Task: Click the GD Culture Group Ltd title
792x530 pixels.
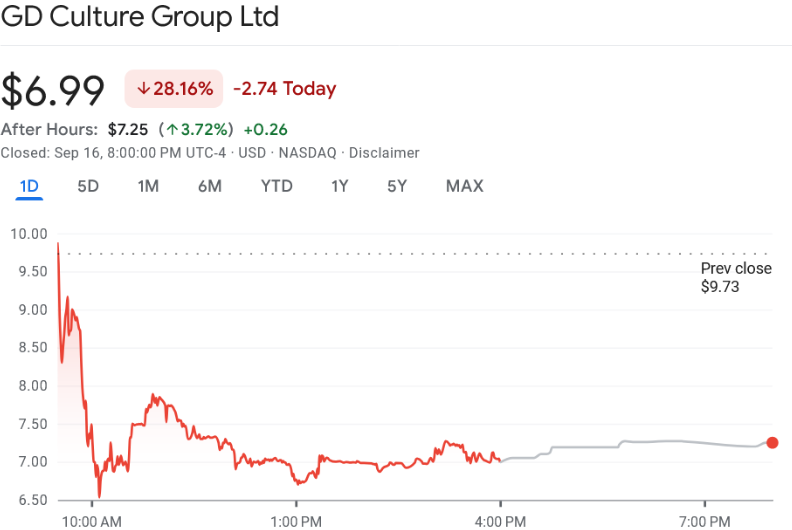Action: [x=141, y=17]
